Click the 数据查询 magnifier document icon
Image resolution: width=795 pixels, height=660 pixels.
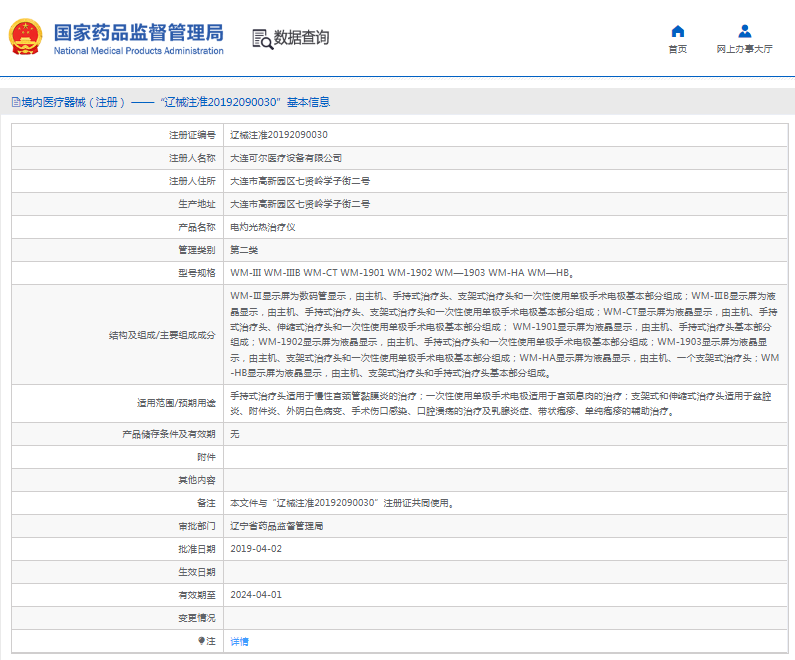[x=262, y=39]
